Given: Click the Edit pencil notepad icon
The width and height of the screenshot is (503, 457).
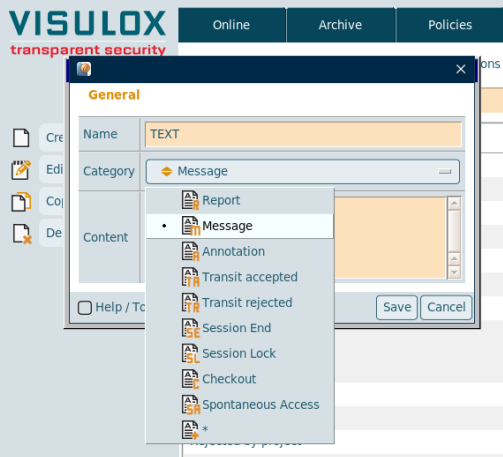Looking at the screenshot, I should click(21, 170).
